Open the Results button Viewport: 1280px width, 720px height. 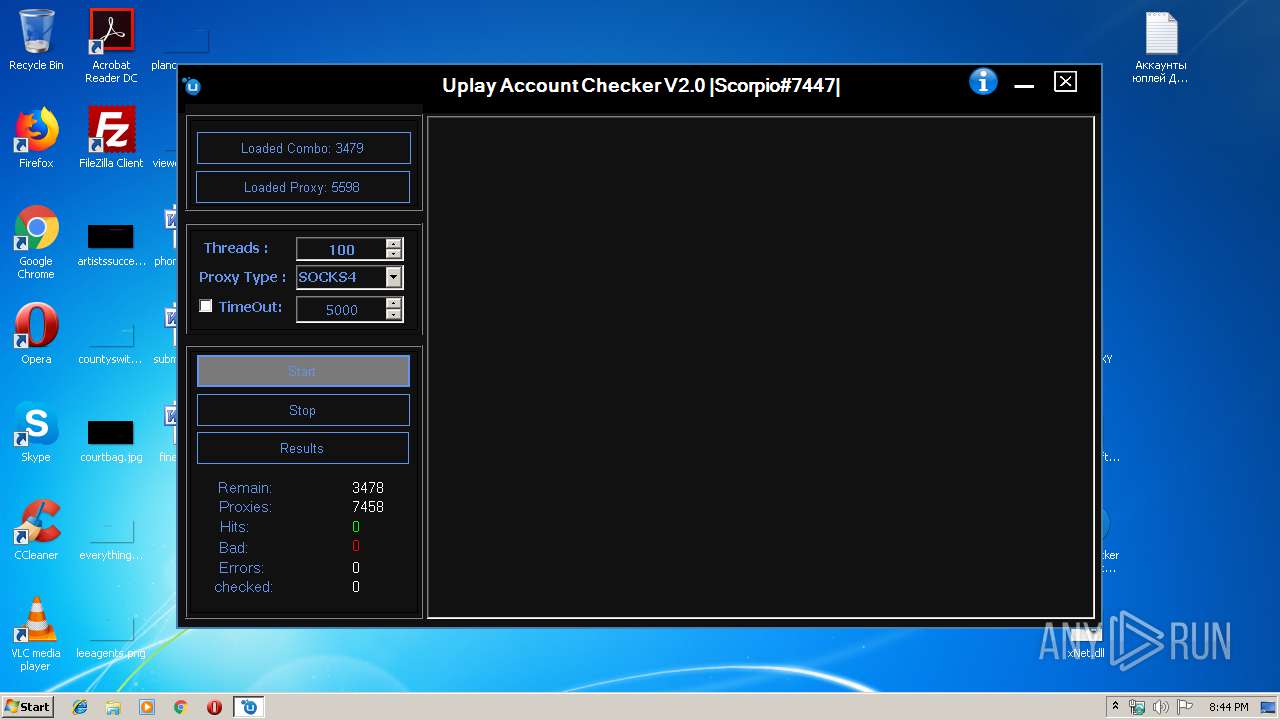(303, 448)
